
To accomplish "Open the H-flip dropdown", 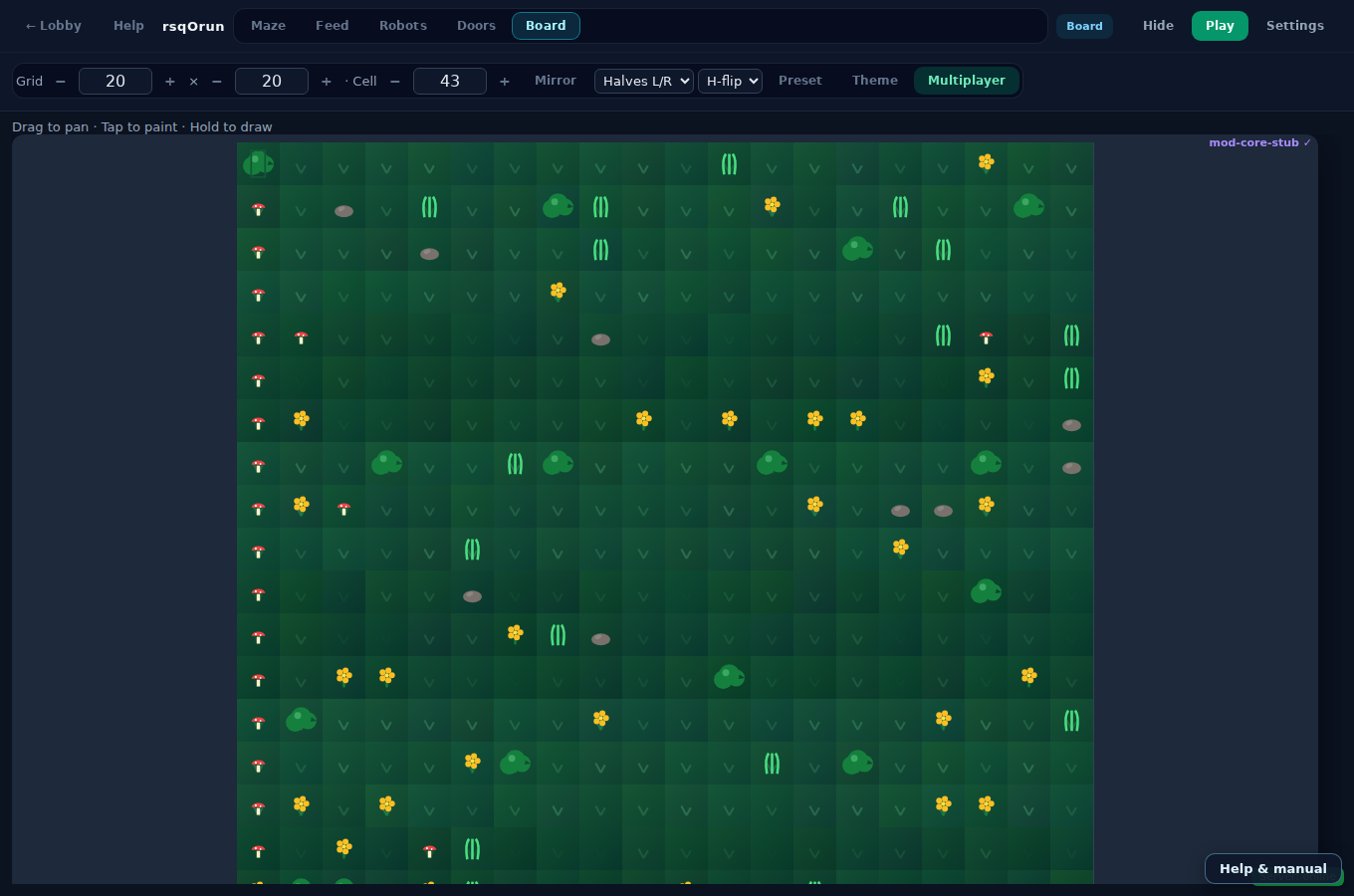I will [x=730, y=81].
